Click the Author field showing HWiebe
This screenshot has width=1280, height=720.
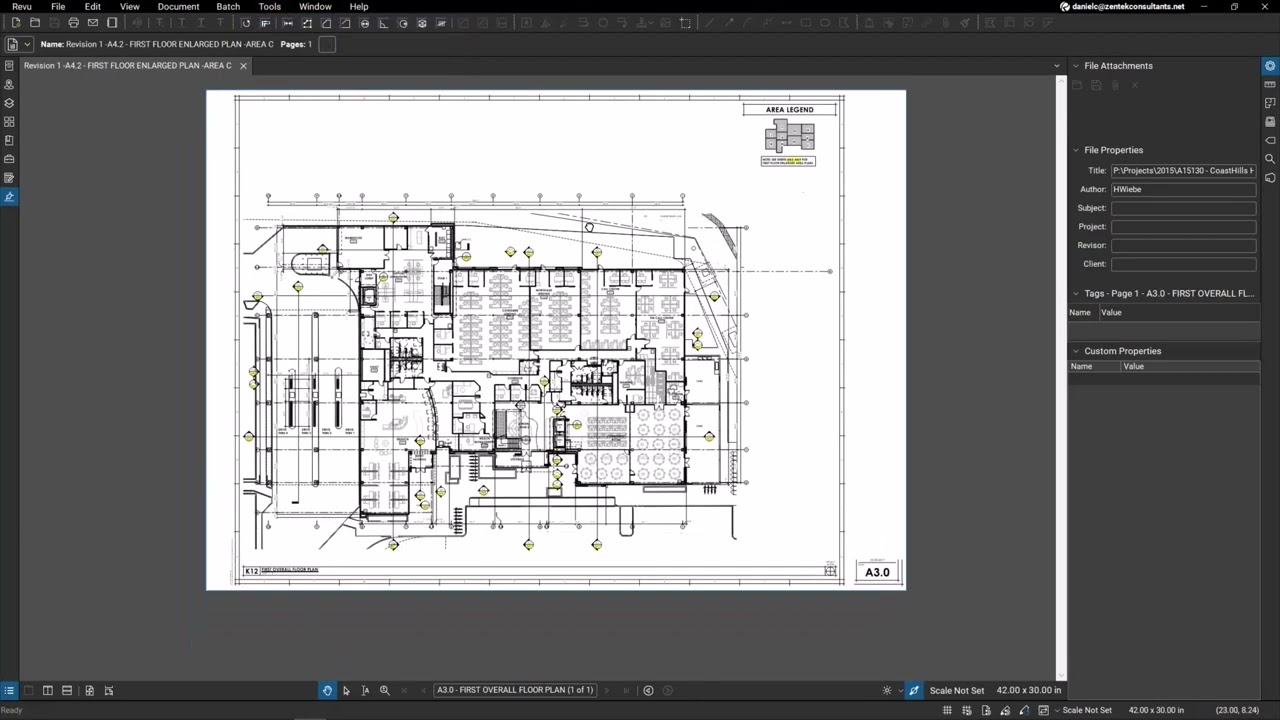(x=1183, y=189)
